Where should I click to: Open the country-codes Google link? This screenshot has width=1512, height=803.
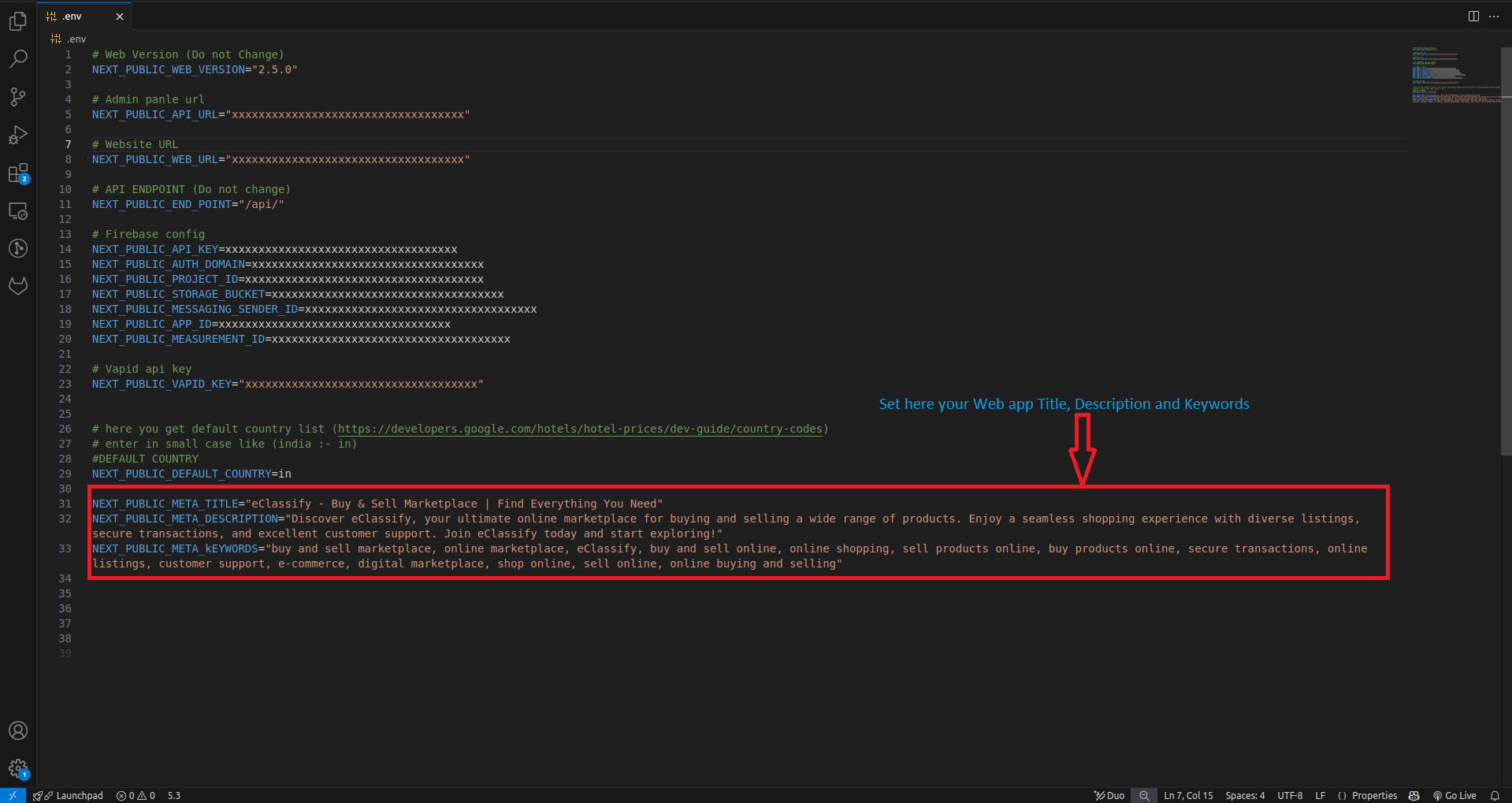click(x=581, y=429)
